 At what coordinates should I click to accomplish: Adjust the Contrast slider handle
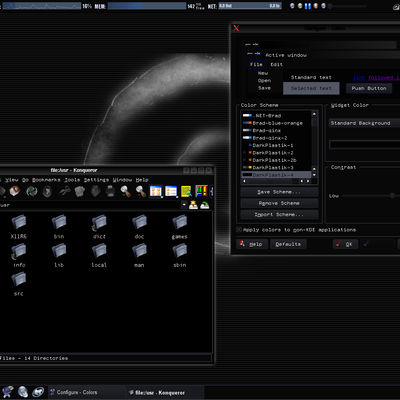tap(392, 196)
